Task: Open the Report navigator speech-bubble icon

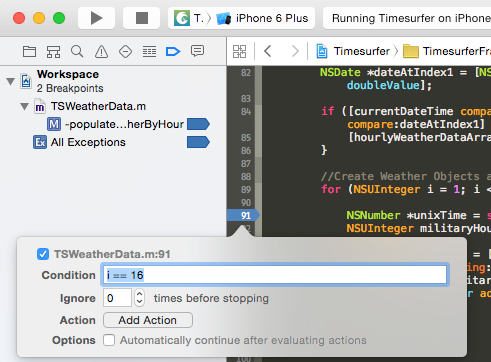Action: 197,51
